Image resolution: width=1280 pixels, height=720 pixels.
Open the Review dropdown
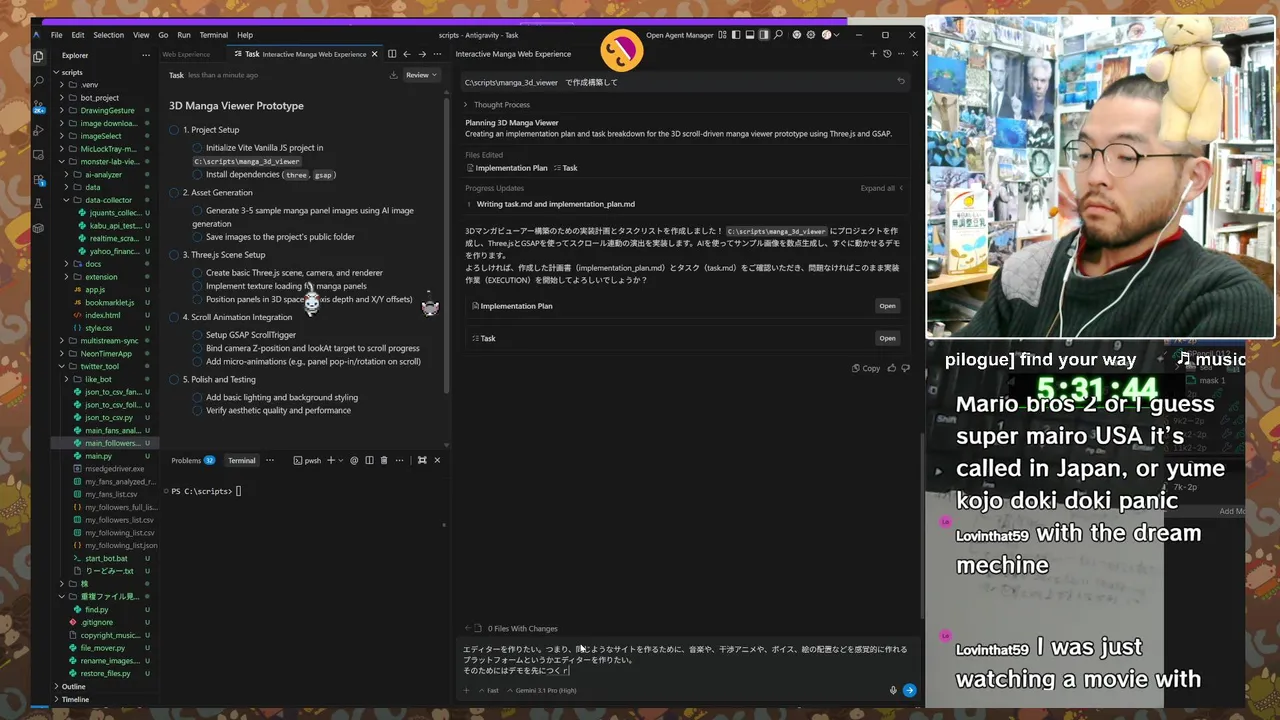tap(421, 75)
